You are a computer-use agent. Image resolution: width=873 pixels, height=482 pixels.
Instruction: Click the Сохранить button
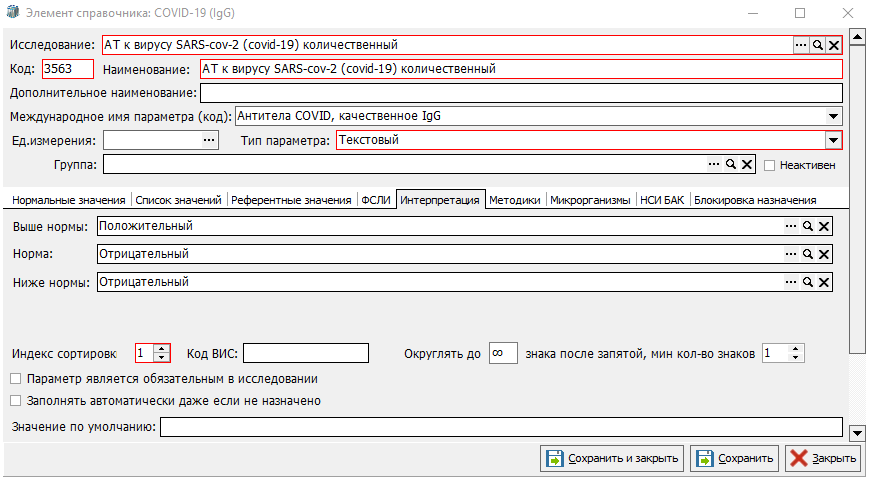pyautogui.click(x=735, y=459)
